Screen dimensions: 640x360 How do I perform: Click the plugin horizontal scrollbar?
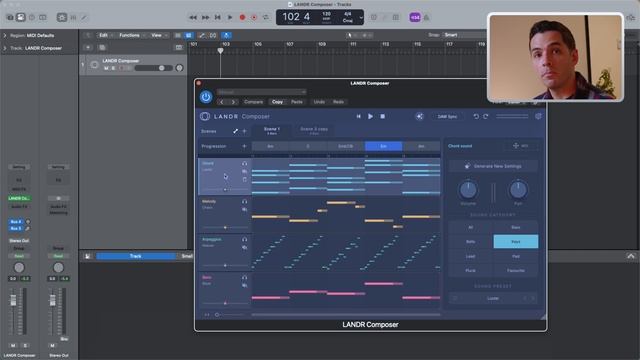[346, 315]
